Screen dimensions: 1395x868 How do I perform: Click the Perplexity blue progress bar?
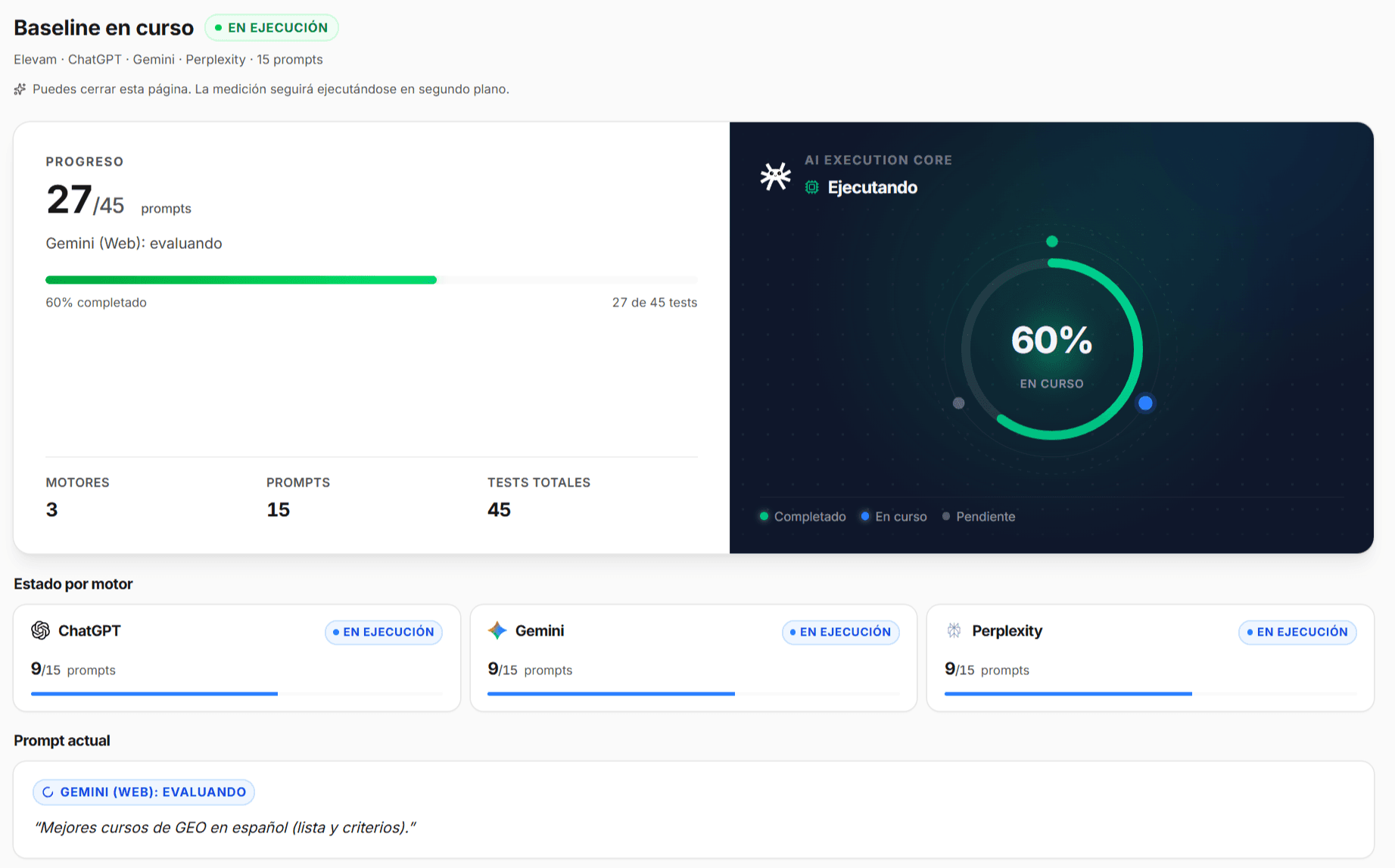coord(1151,693)
